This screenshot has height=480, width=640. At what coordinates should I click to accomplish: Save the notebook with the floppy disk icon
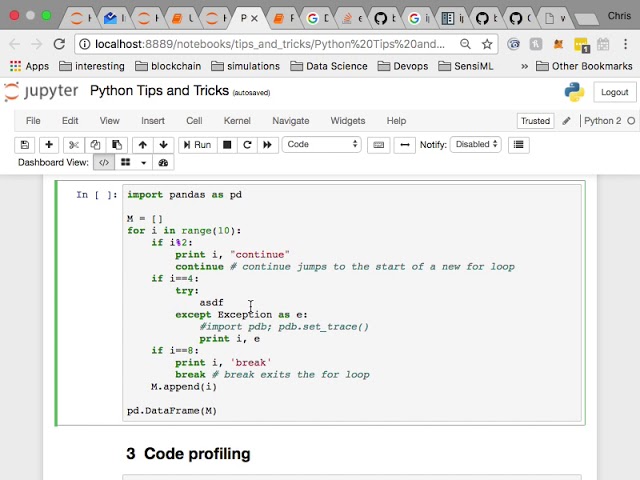[x=24, y=145]
